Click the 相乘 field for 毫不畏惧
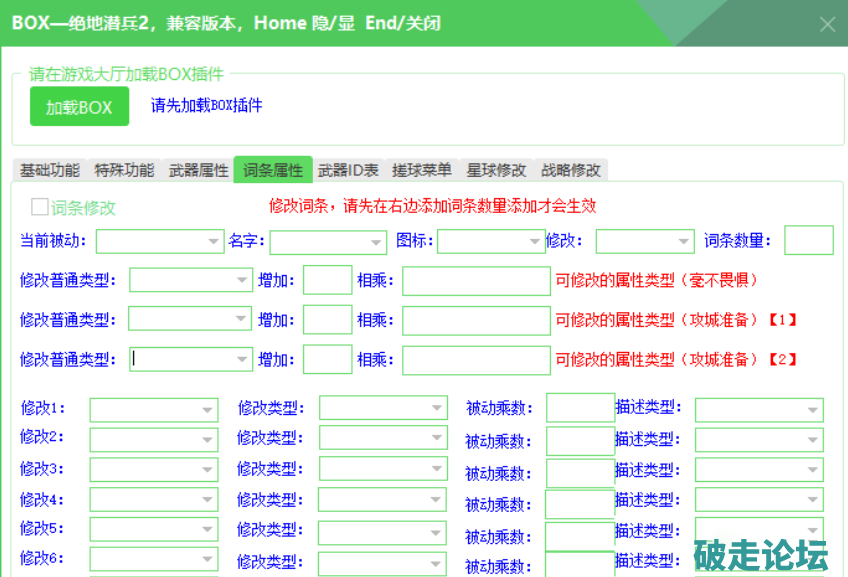Image resolution: width=848 pixels, height=577 pixels. [476, 281]
